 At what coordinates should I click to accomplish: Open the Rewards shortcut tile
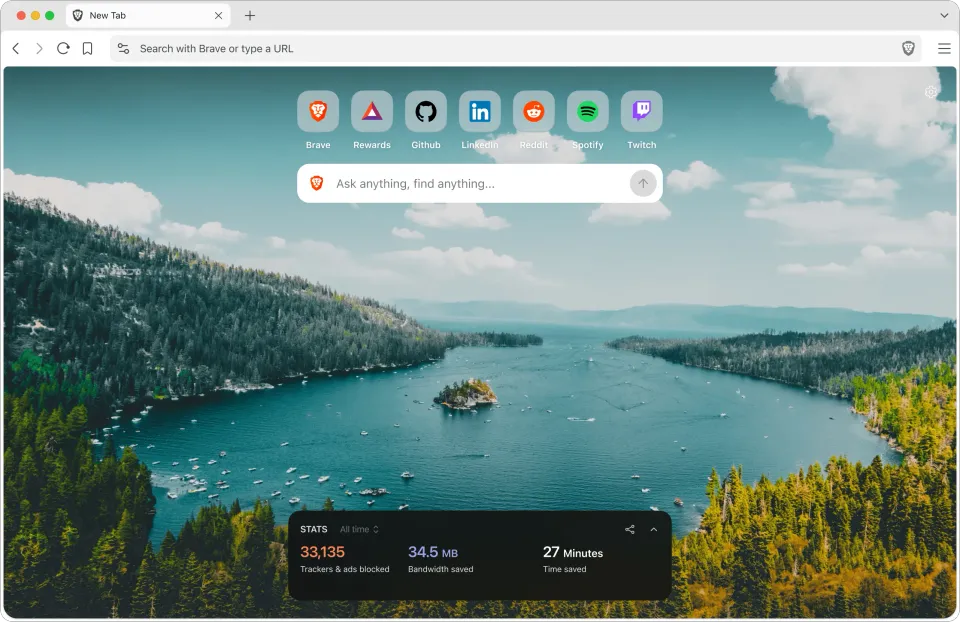(372, 112)
